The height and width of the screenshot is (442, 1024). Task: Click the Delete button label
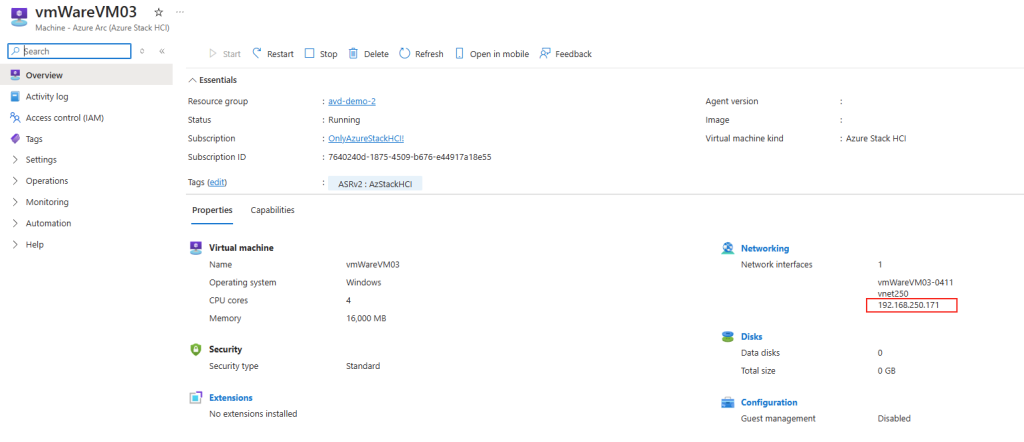[x=376, y=54]
